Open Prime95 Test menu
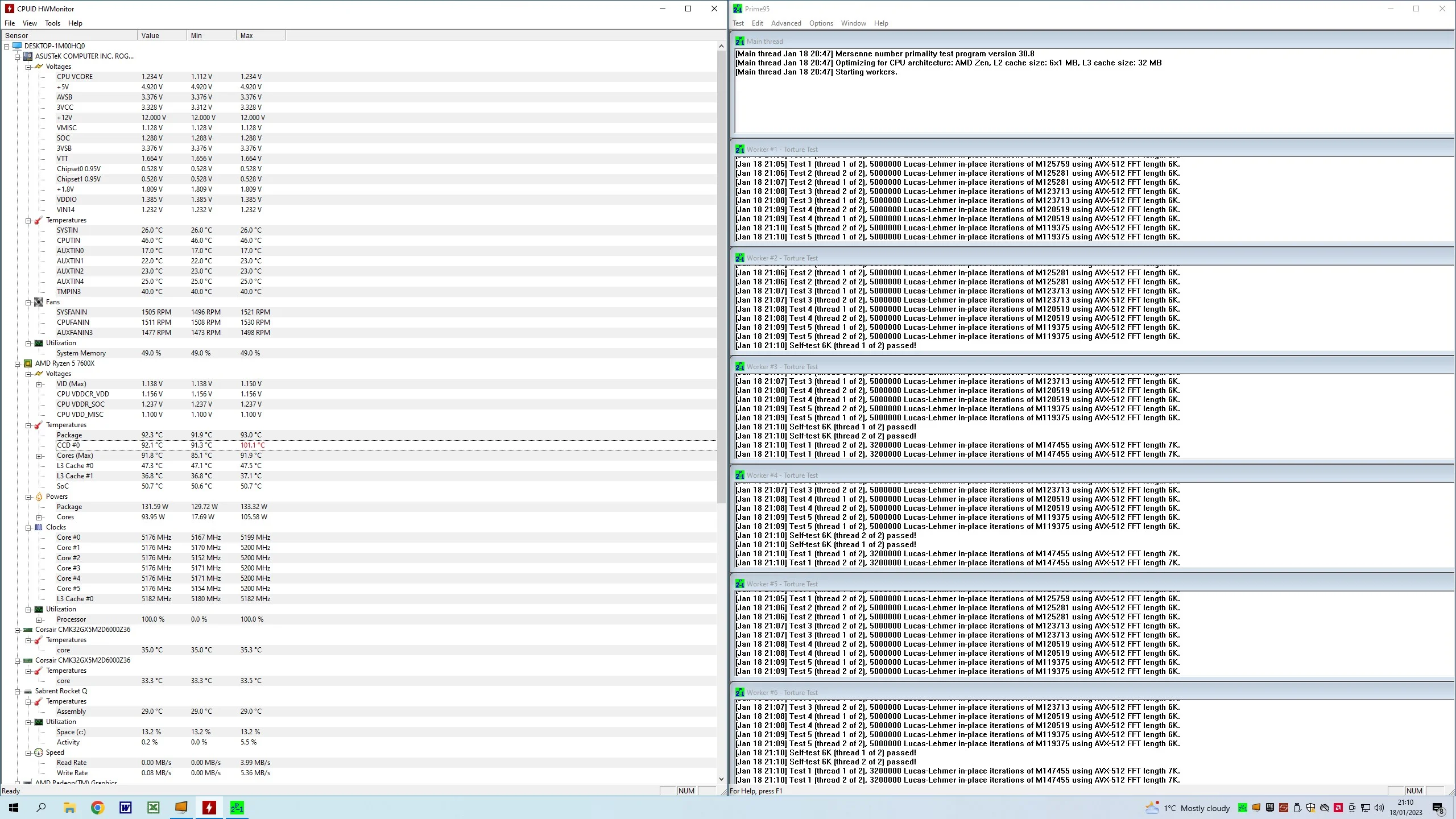Image resolution: width=1456 pixels, height=819 pixels. [x=738, y=23]
